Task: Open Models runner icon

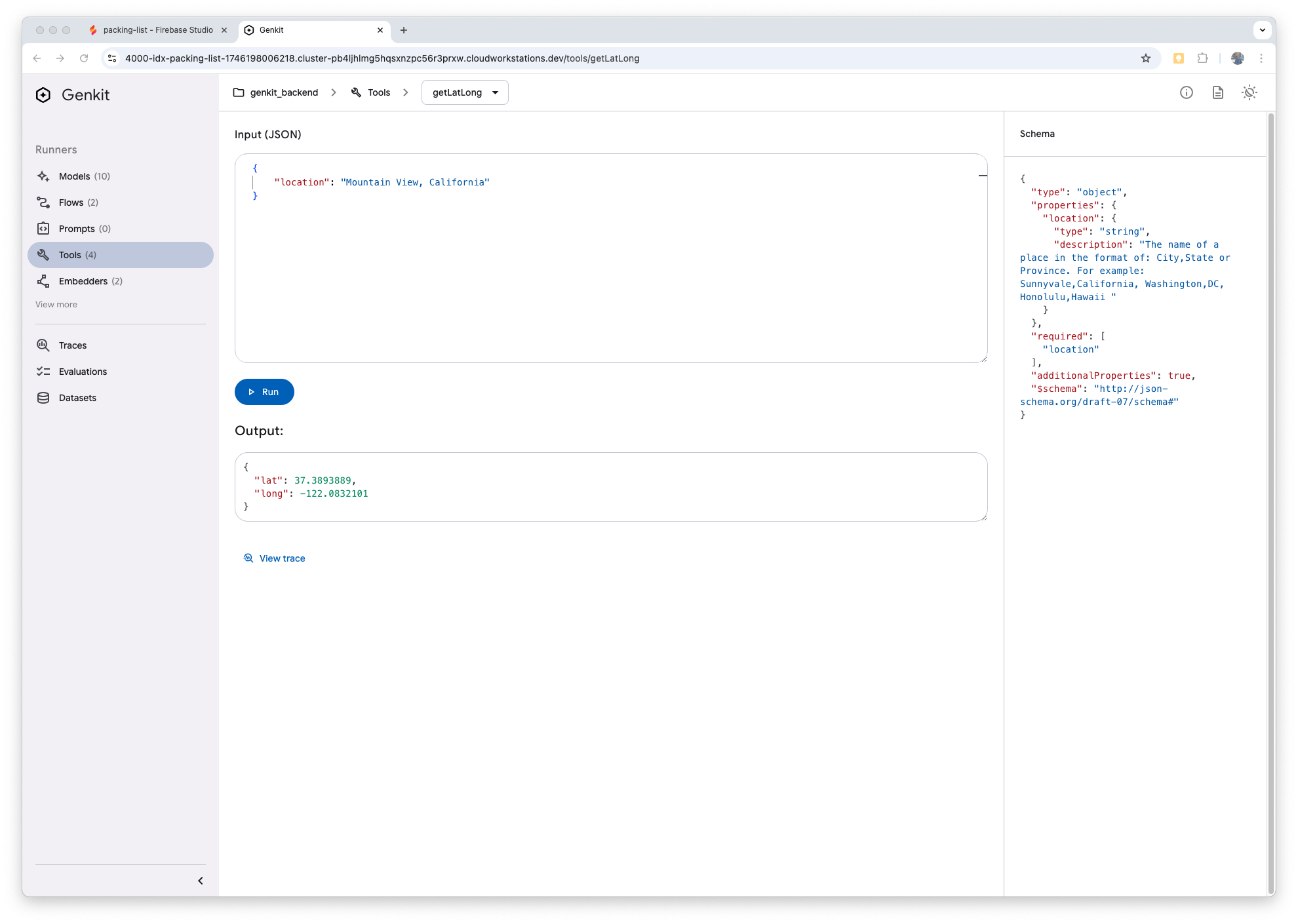Action: click(x=43, y=176)
